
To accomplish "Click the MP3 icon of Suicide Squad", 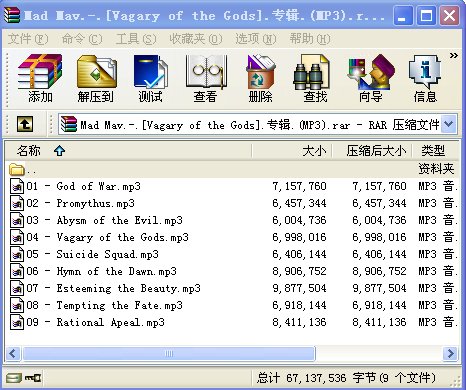I will [x=17, y=254].
